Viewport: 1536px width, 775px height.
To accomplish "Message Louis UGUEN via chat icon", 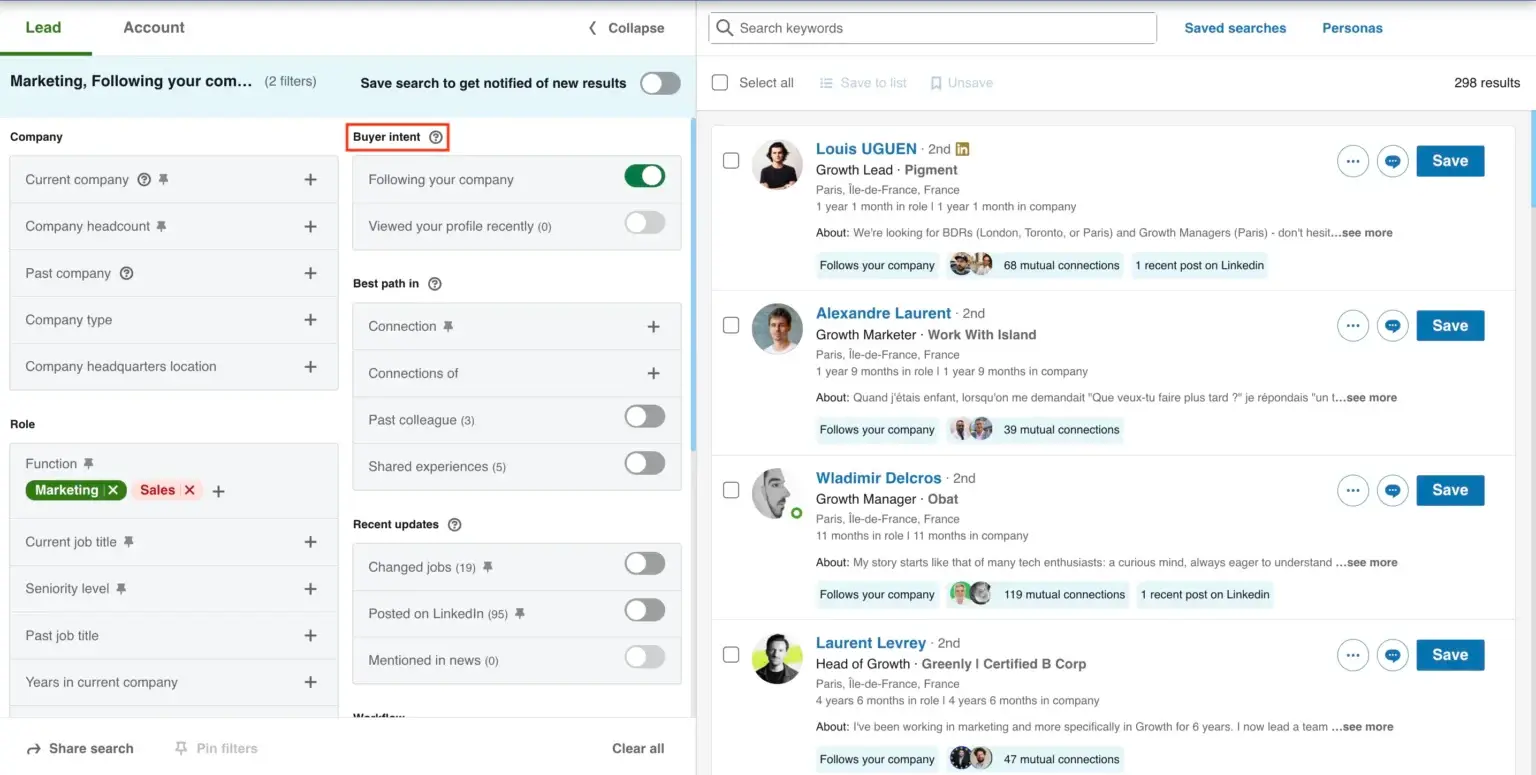I will pyautogui.click(x=1393, y=161).
